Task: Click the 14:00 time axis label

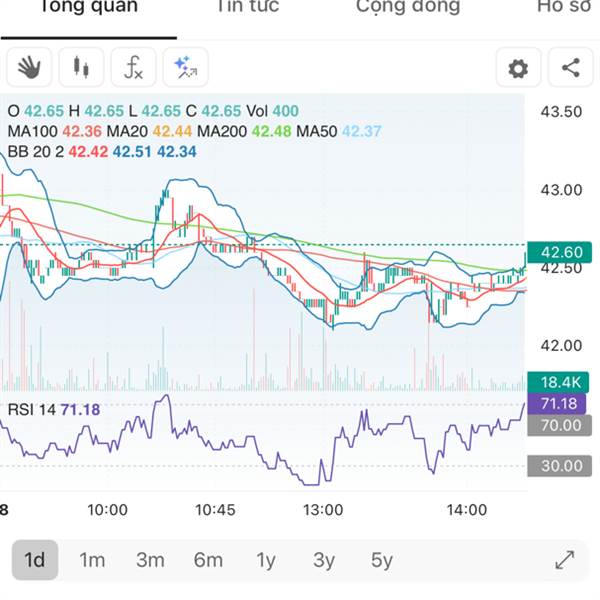Action: click(467, 510)
